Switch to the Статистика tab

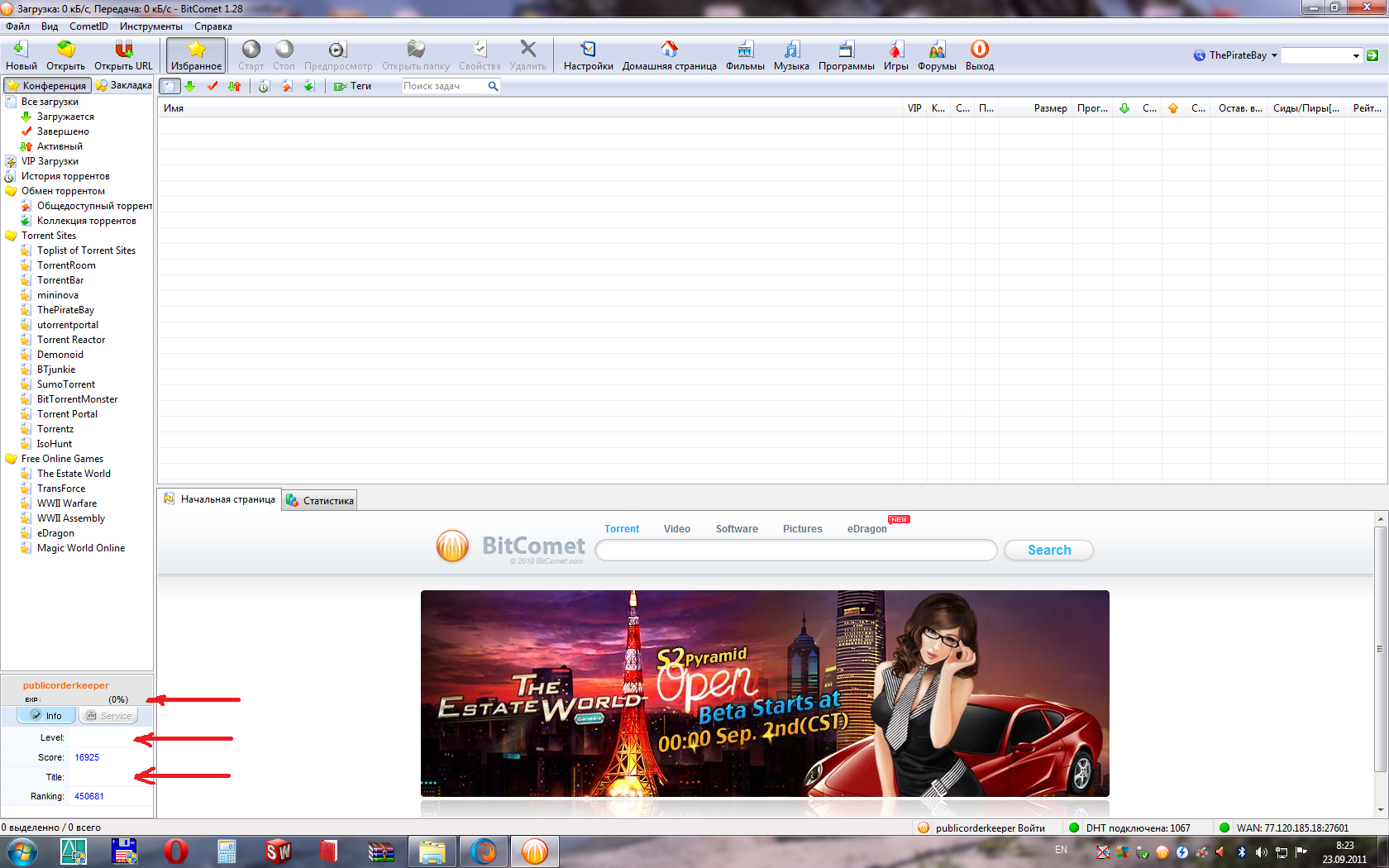320,500
